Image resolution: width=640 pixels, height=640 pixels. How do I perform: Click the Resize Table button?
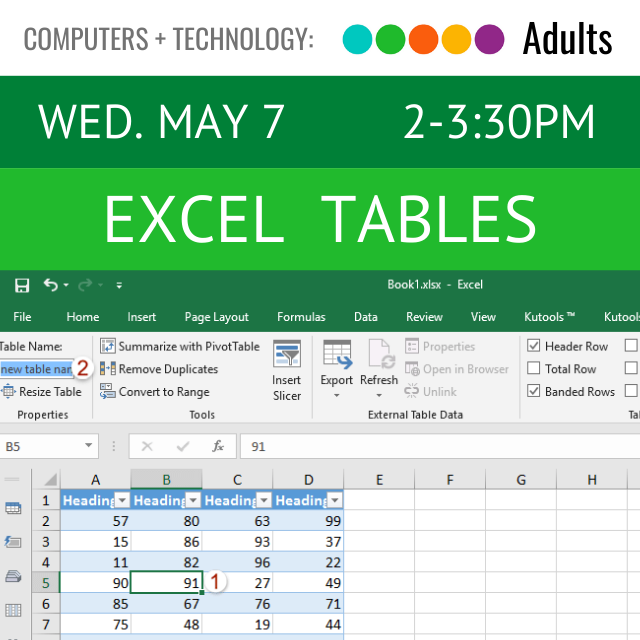tap(42, 392)
